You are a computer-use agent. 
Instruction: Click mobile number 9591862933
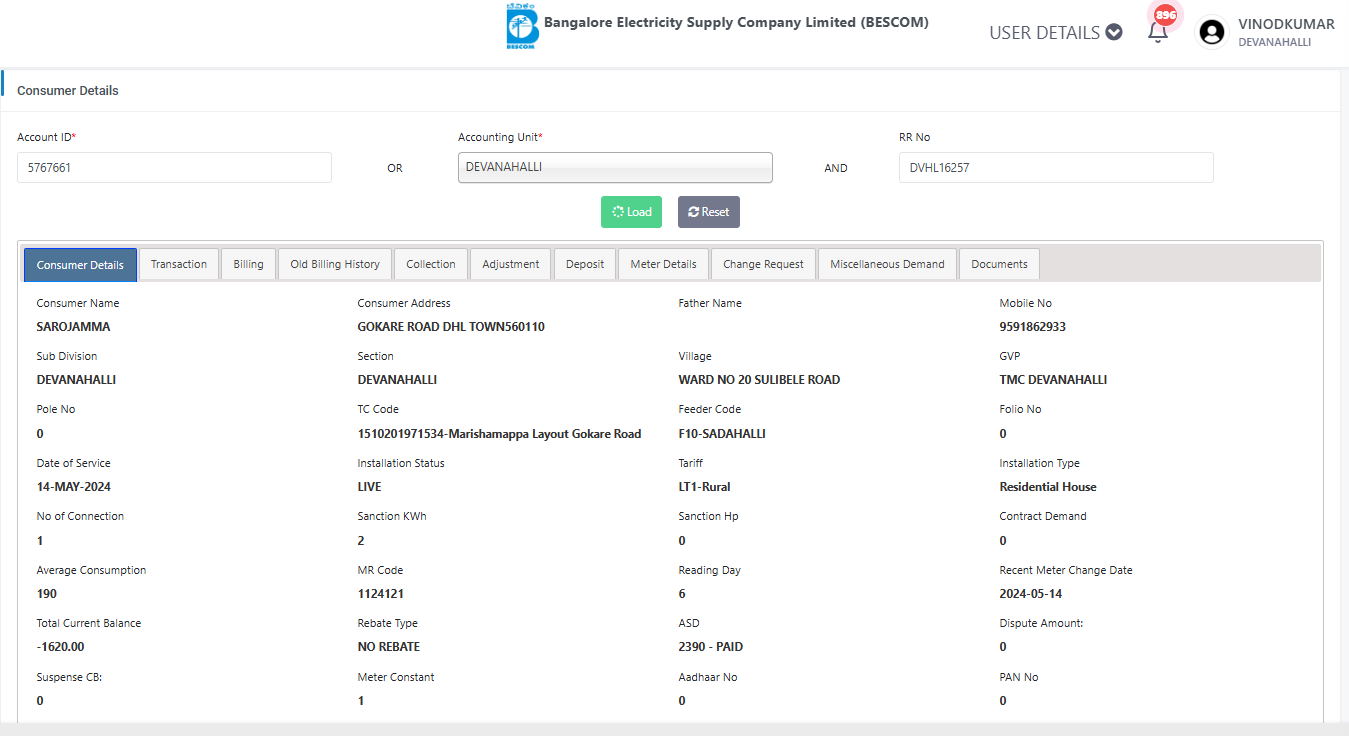coord(1033,327)
